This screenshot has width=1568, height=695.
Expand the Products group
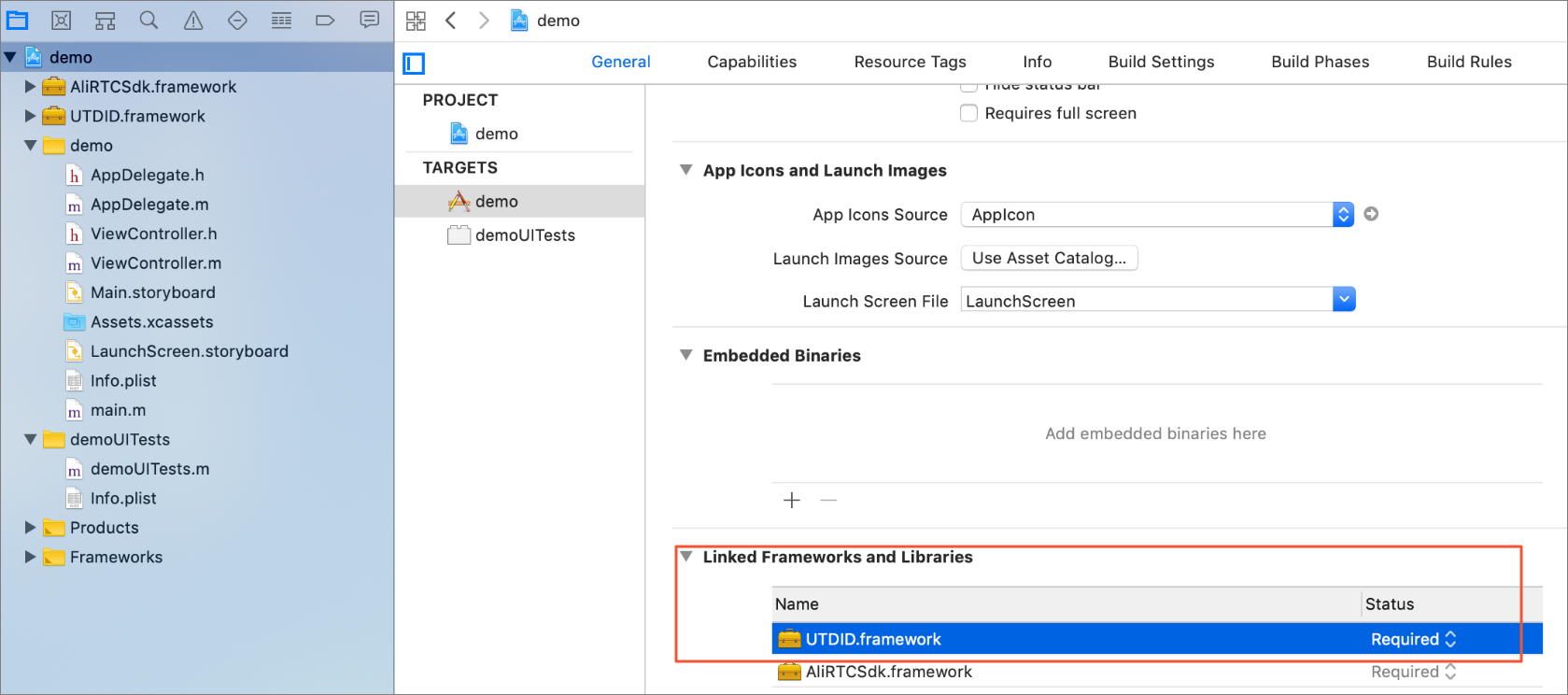tap(30, 528)
